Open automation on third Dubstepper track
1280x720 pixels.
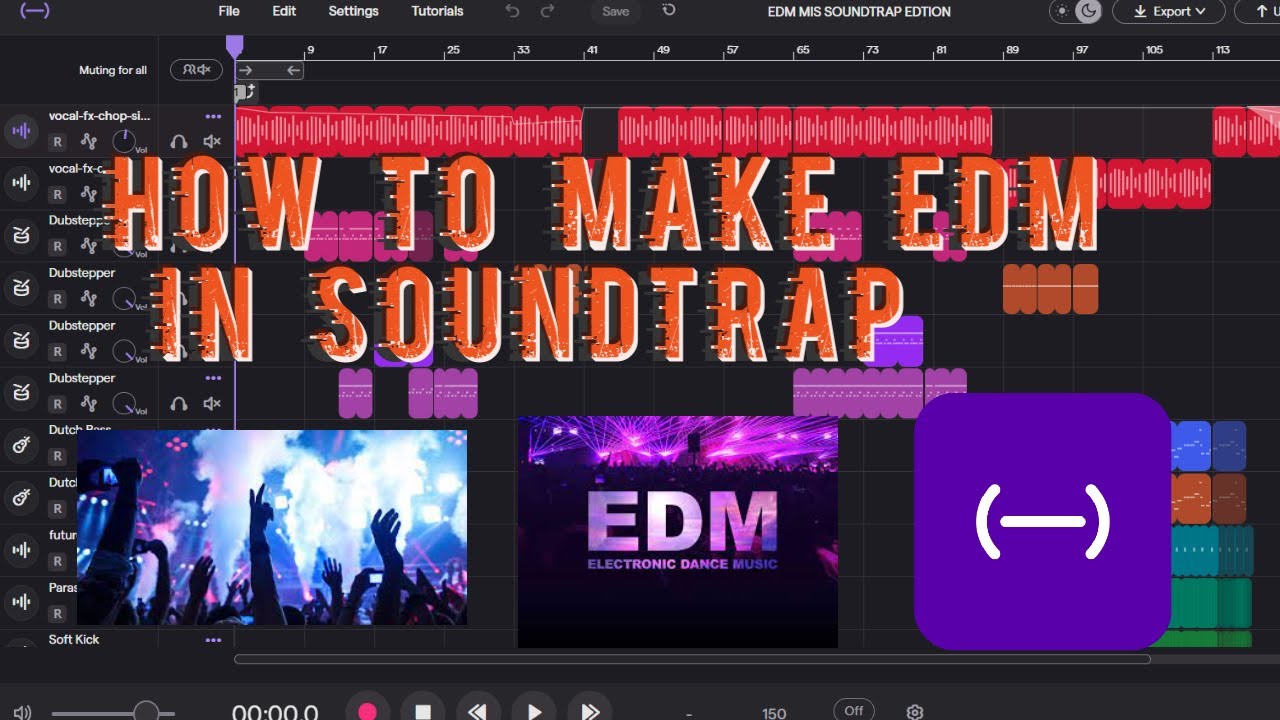(89, 351)
